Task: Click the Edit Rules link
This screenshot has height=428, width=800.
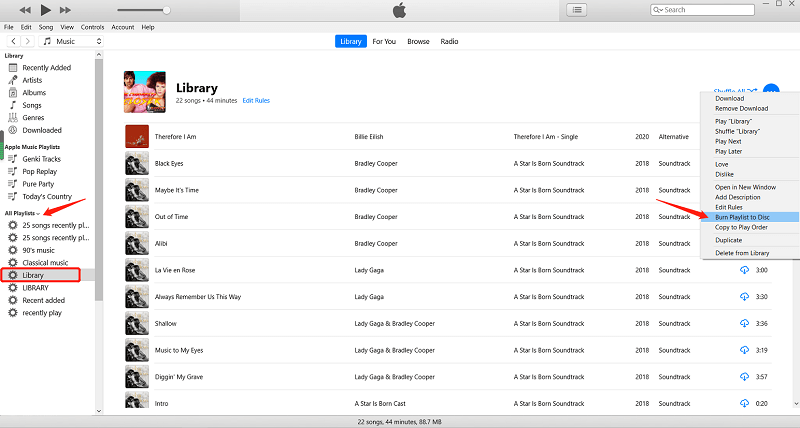Action: pyautogui.click(x=256, y=100)
